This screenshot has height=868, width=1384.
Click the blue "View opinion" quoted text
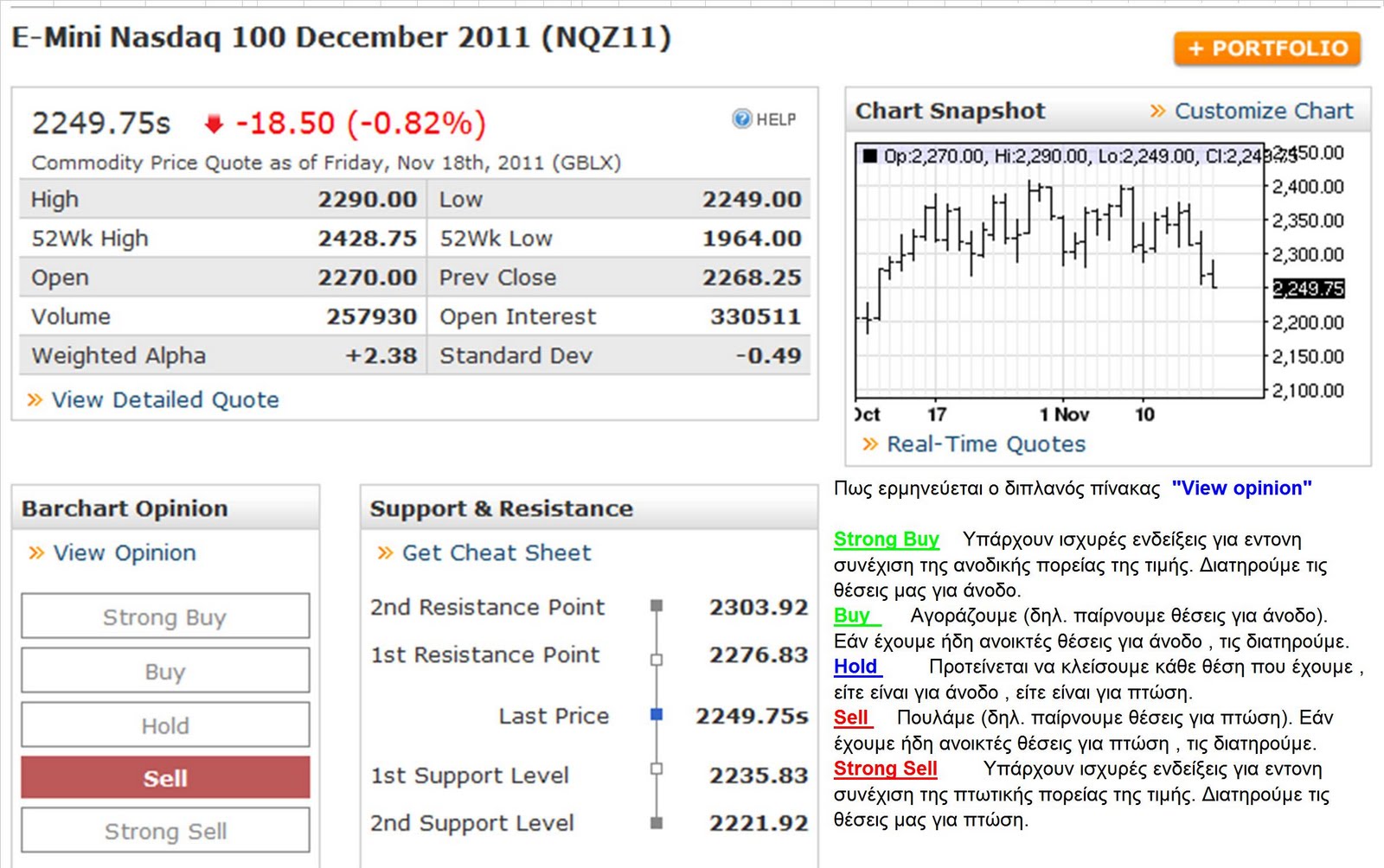[x=1241, y=488]
